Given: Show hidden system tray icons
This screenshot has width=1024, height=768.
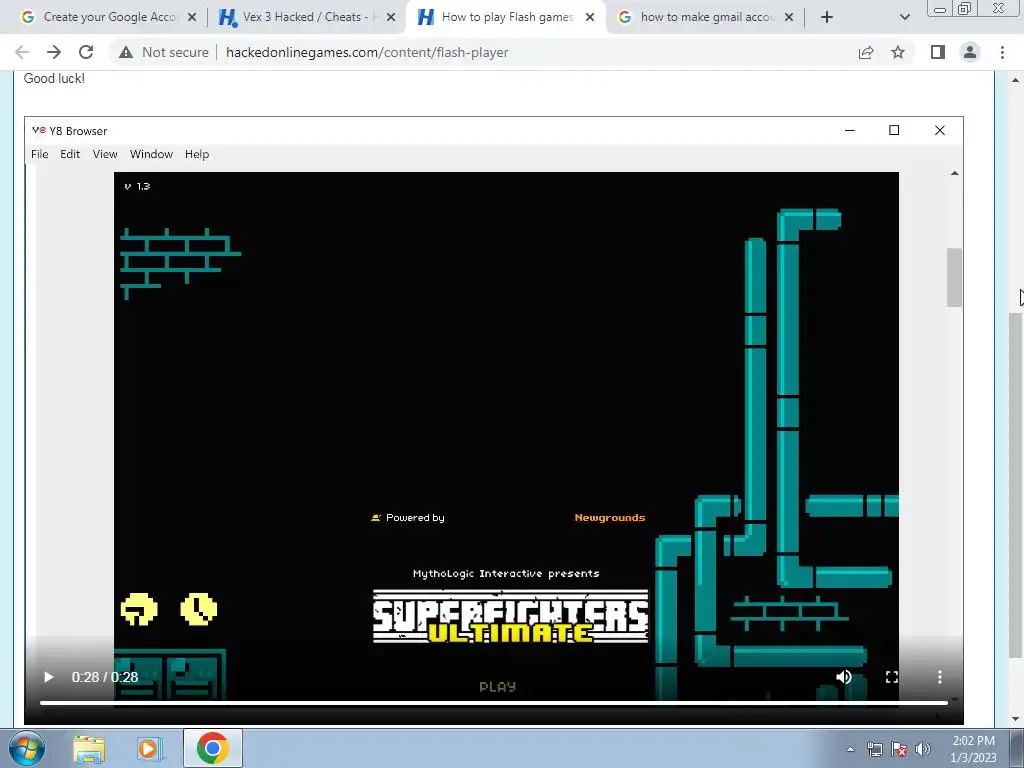Looking at the screenshot, I should [850, 749].
